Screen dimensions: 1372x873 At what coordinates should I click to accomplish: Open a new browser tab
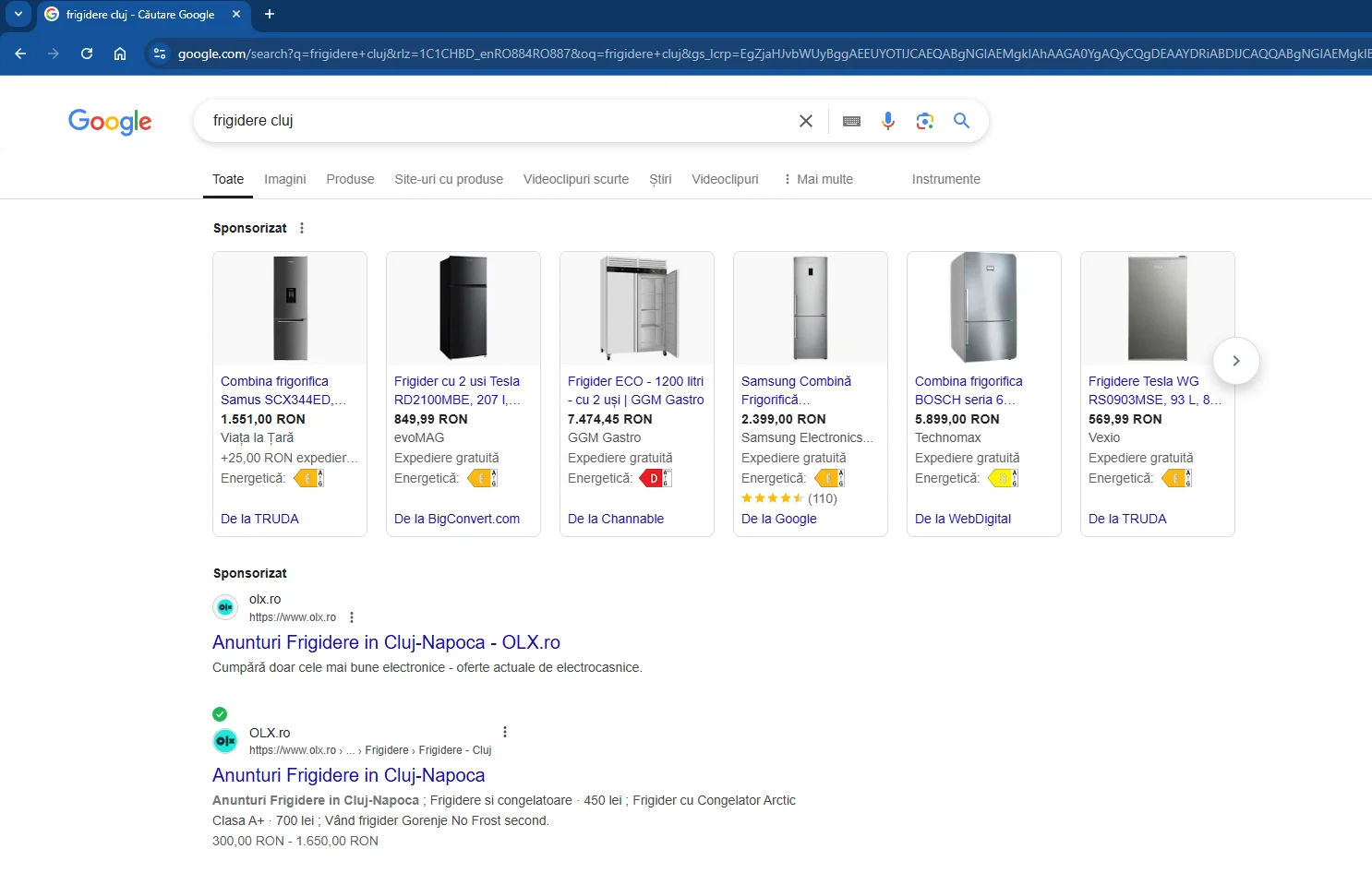[270, 14]
